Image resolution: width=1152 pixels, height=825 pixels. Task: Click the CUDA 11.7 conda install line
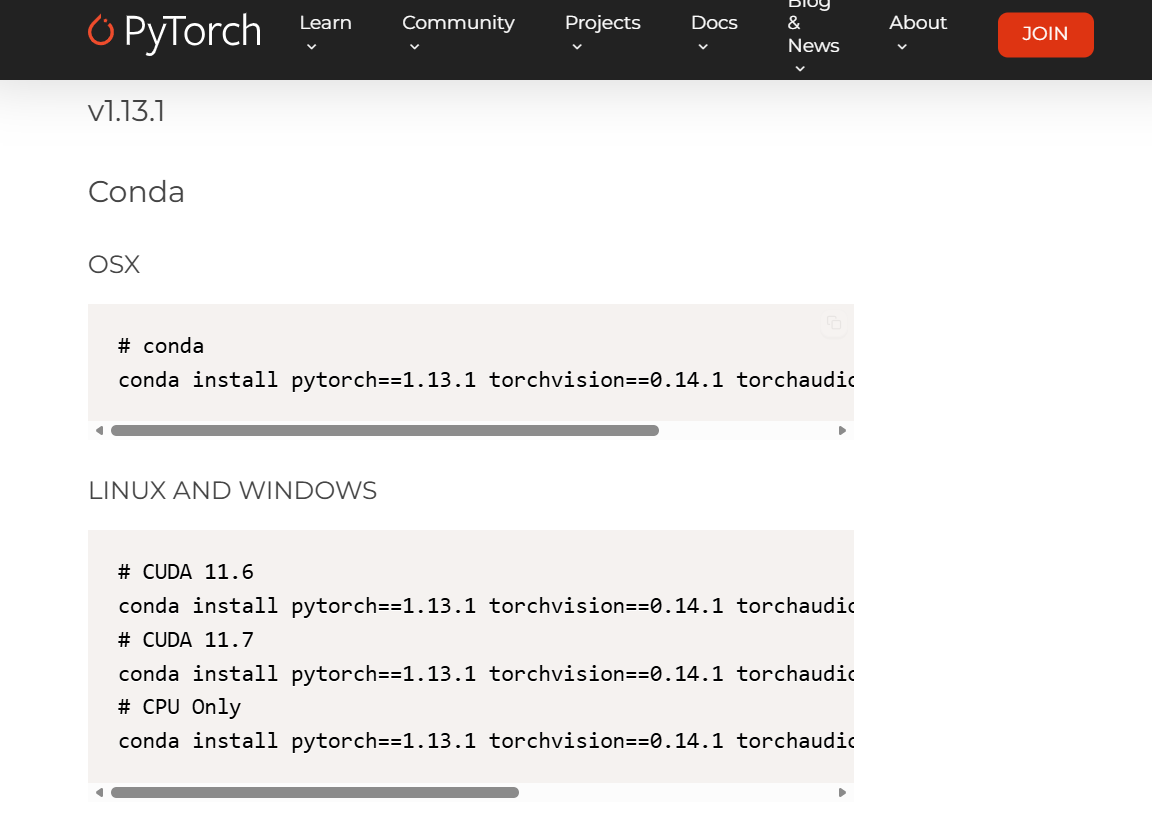click(486, 674)
